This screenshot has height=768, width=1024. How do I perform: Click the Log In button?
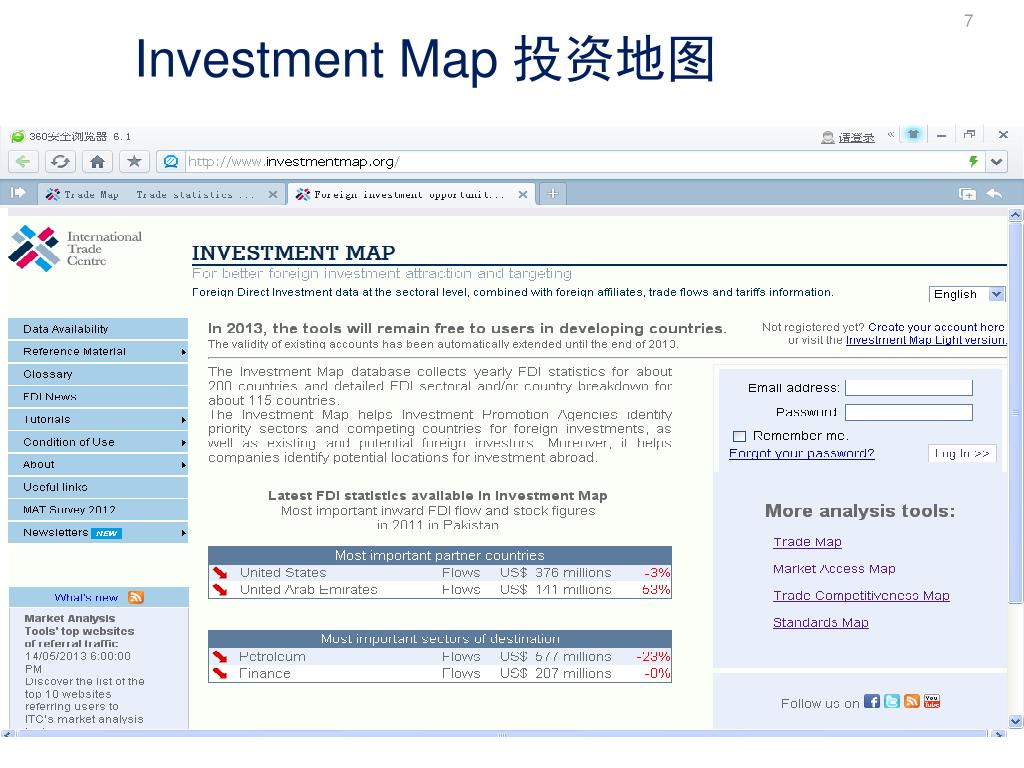(962, 453)
